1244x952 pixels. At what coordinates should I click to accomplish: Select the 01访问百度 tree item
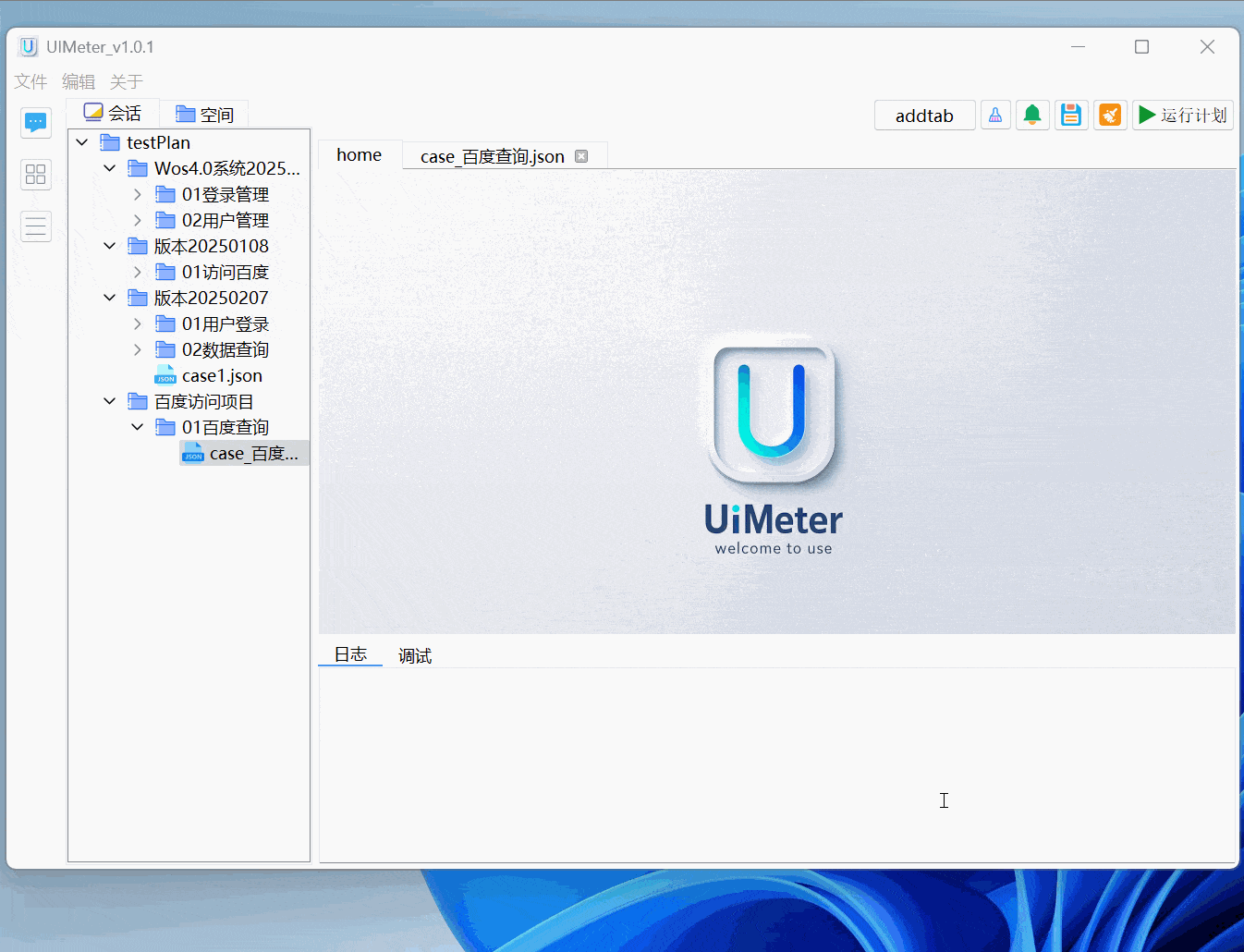(226, 272)
